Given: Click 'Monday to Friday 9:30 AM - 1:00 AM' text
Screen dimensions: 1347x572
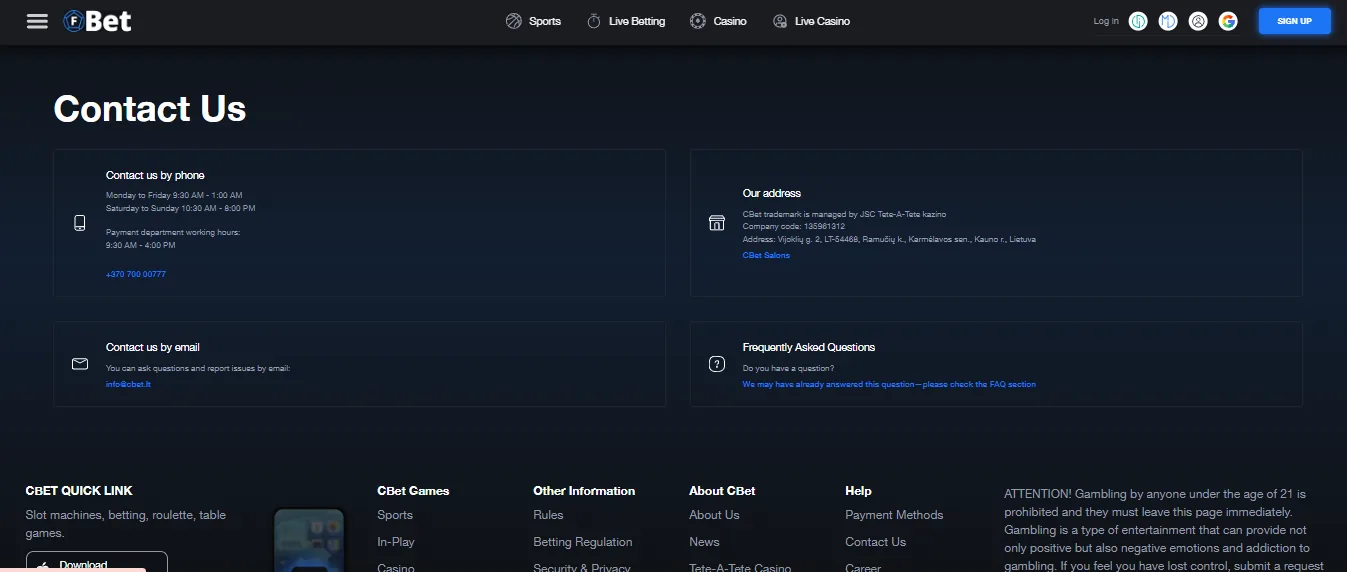Looking at the screenshot, I should pos(174,195).
